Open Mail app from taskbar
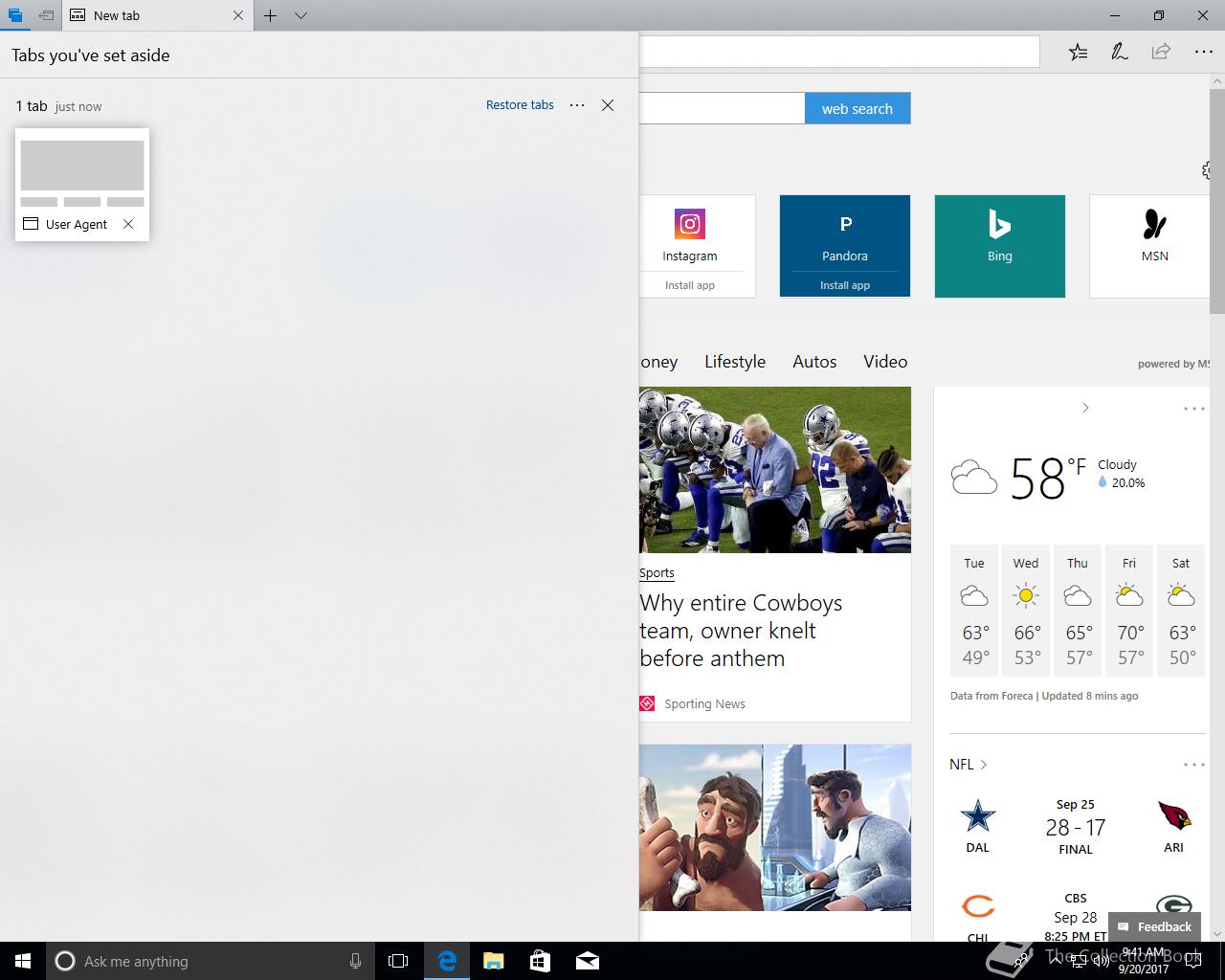This screenshot has width=1225, height=980. coord(588,961)
